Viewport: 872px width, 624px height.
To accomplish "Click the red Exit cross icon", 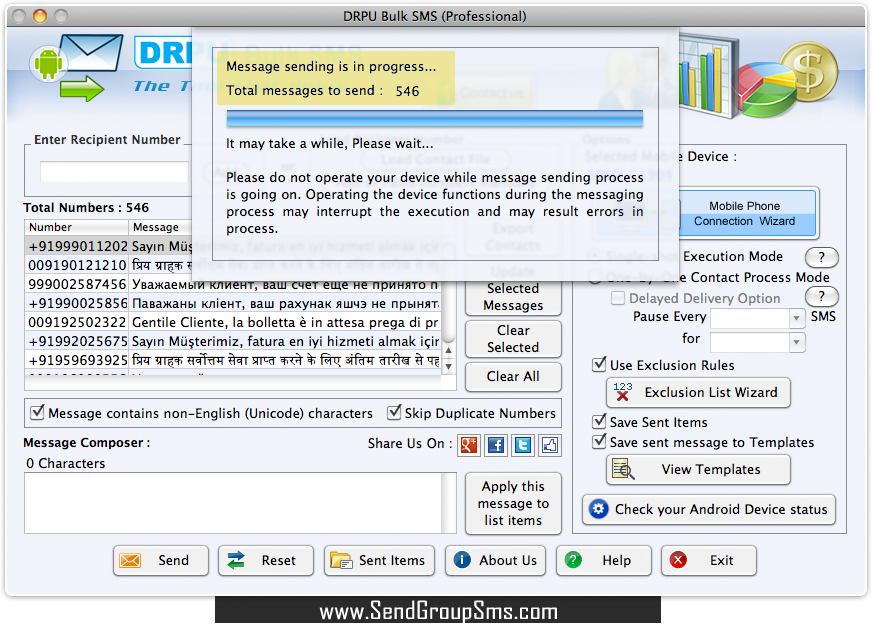I will point(678,559).
